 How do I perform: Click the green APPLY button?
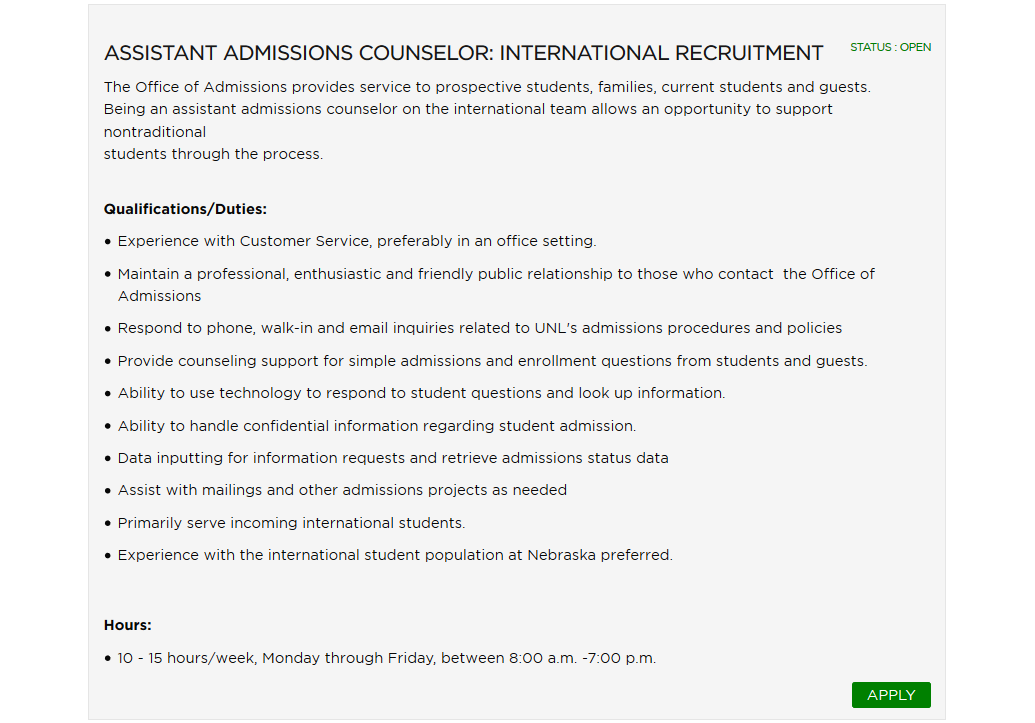click(x=890, y=695)
